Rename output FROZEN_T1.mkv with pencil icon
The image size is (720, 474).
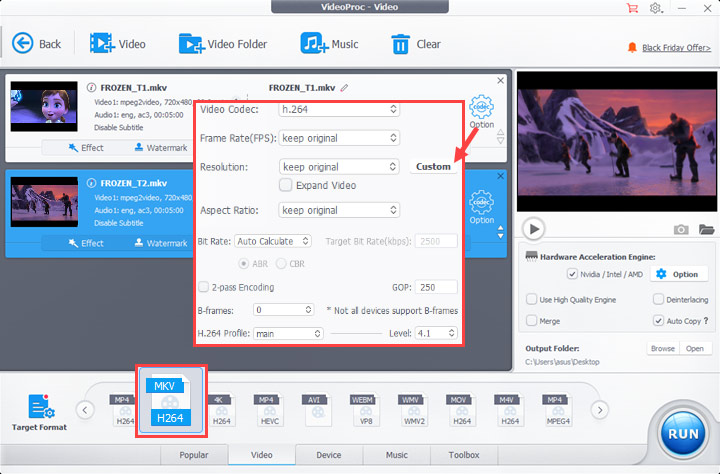click(344, 87)
